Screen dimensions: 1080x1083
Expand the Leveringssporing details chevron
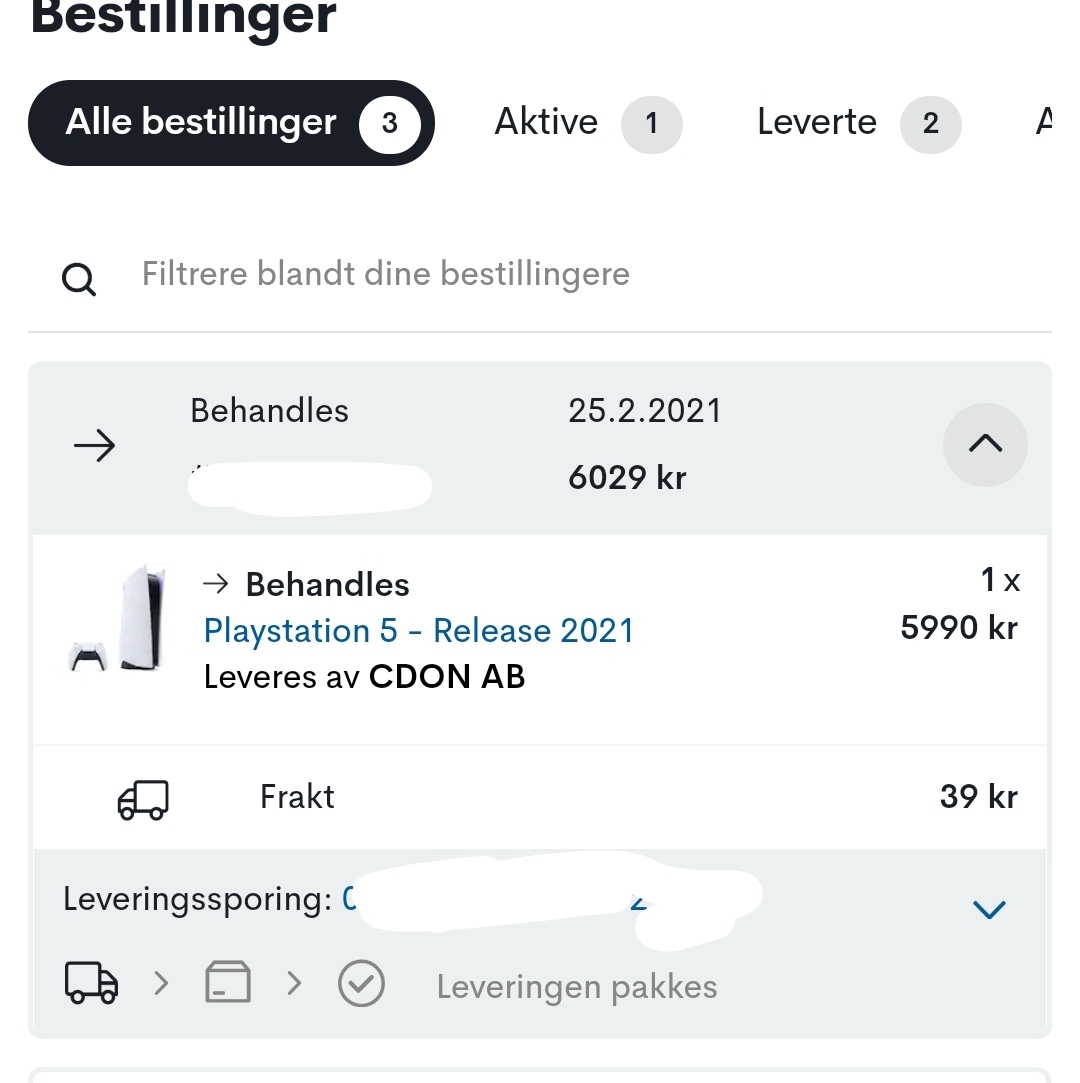pyautogui.click(x=989, y=909)
